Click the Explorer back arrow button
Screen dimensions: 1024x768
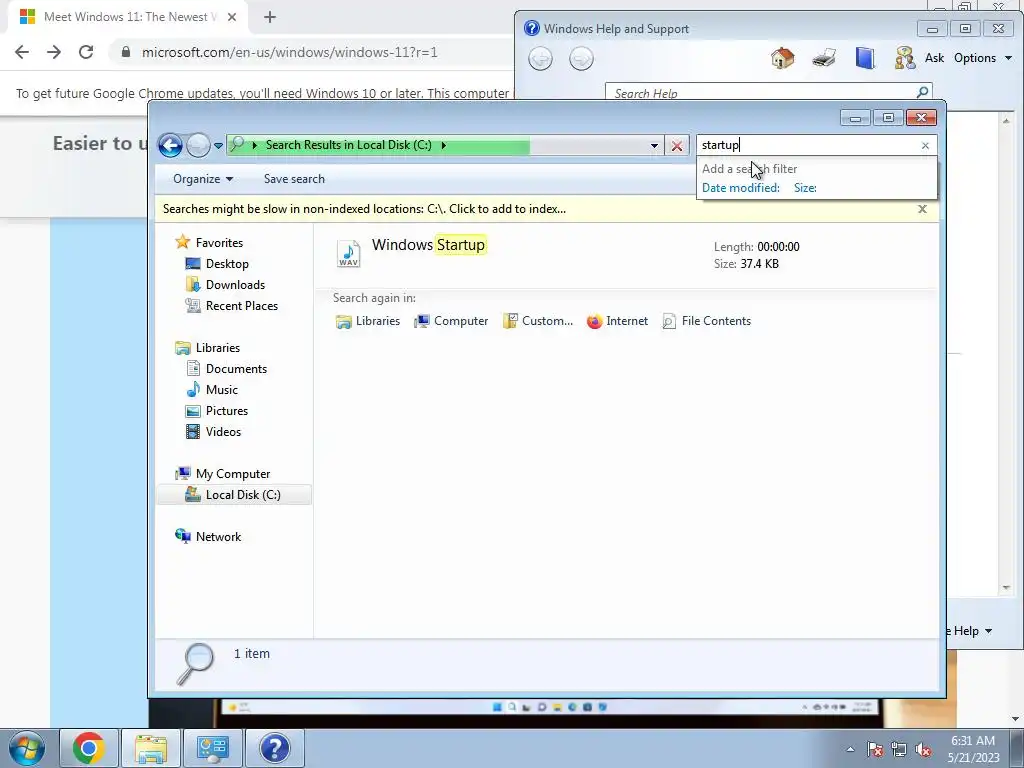coord(170,145)
